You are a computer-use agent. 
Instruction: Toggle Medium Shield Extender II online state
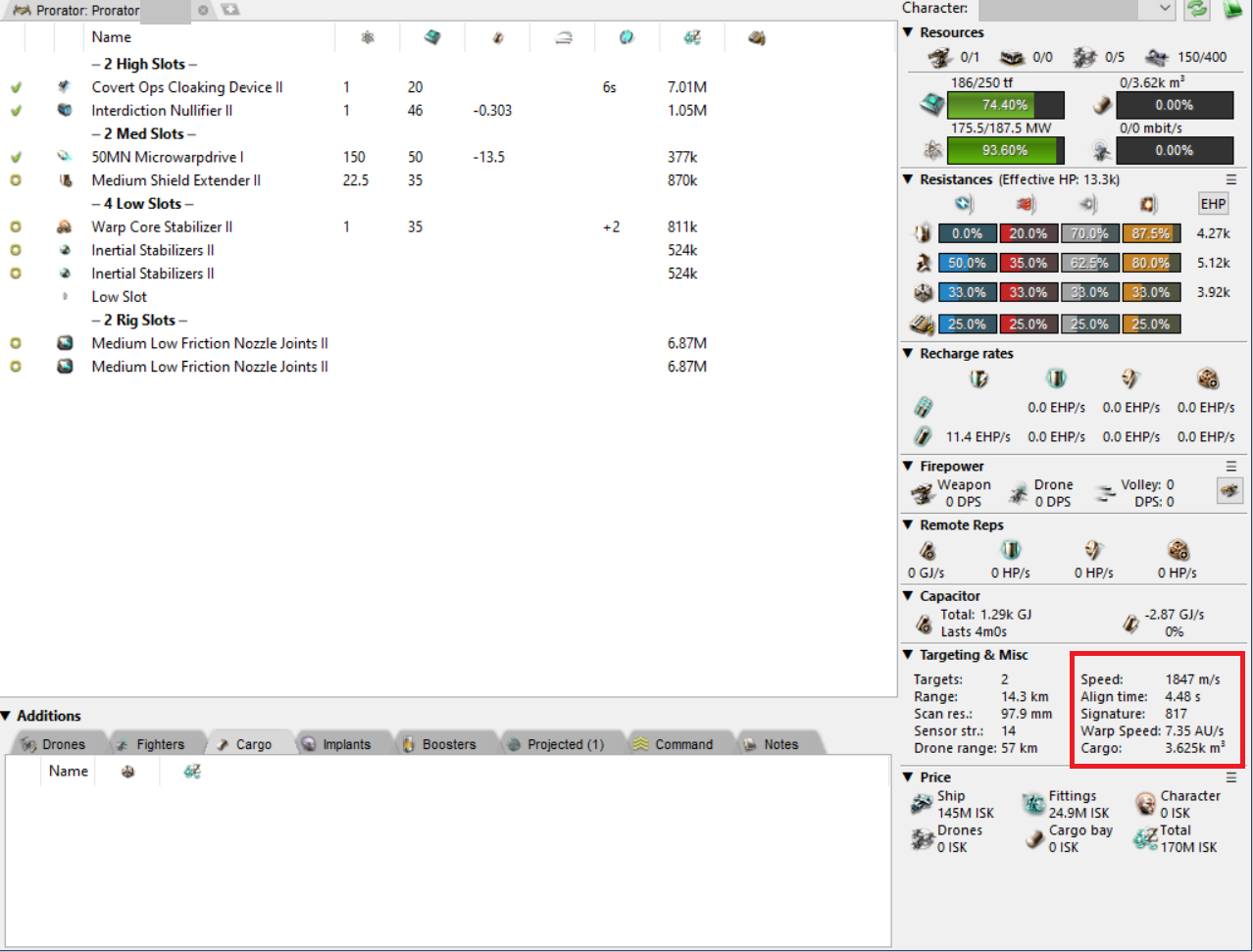16,180
